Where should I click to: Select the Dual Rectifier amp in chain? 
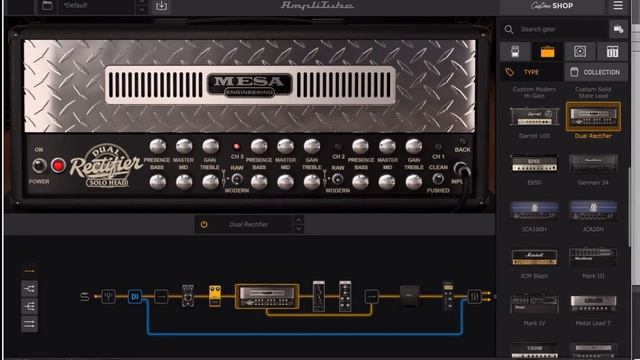(x=267, y=296)
